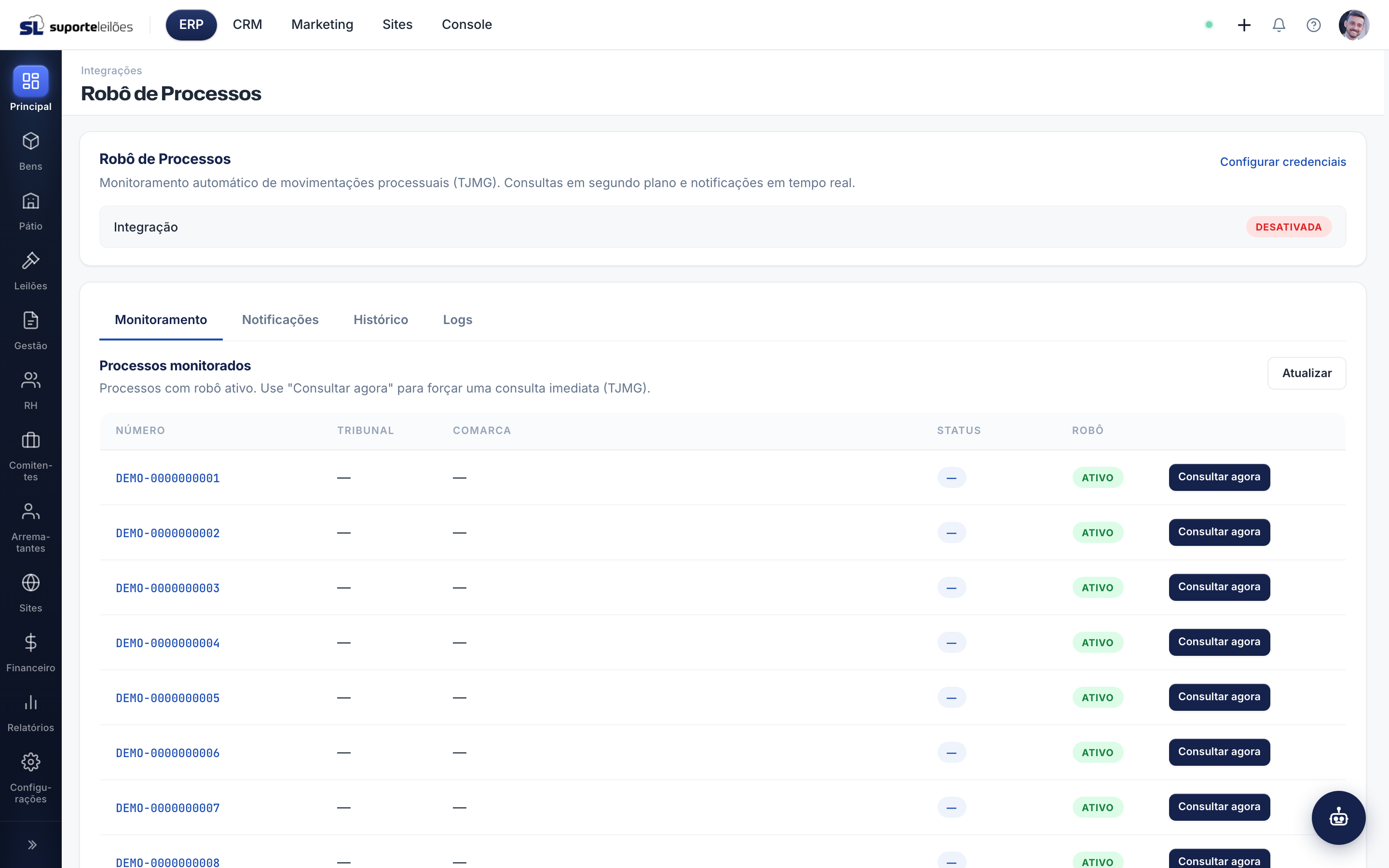Screen dimensions: 1389x868
Task: Open process DEMO-0000000004
Action: tap(168, 643)
